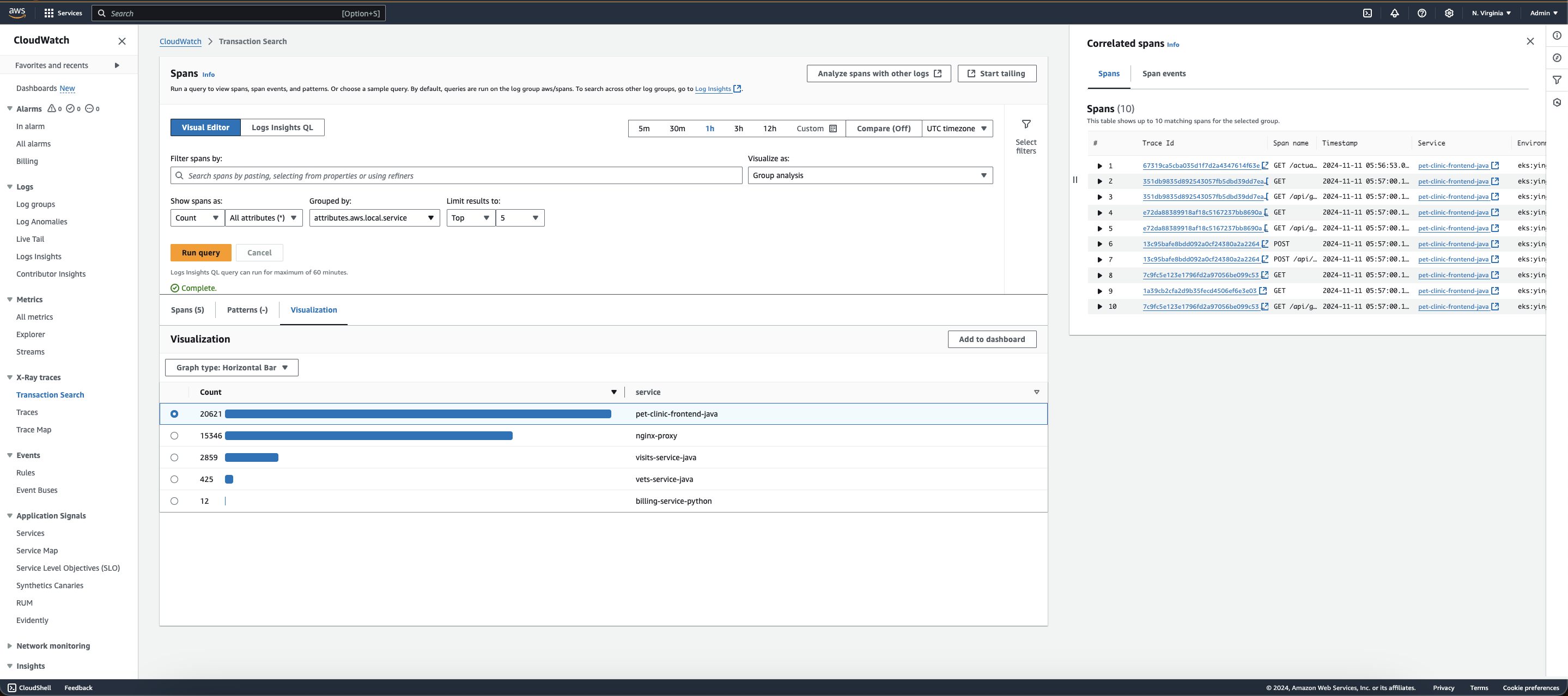Open the settings gear icon
The image size is (1568, 696).
[1449, 13]
